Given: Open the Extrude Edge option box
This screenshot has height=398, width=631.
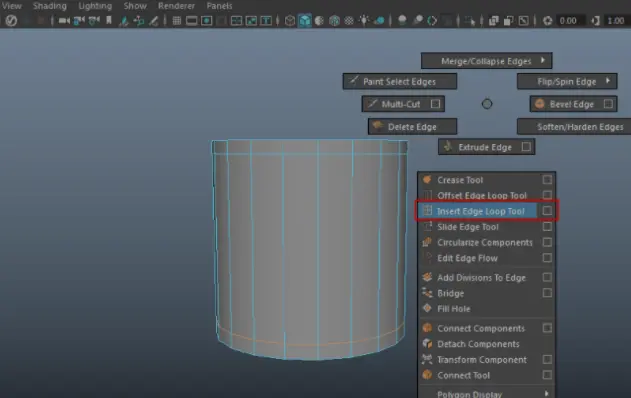Looking at the screenshot, I should [x=526, y=147].
